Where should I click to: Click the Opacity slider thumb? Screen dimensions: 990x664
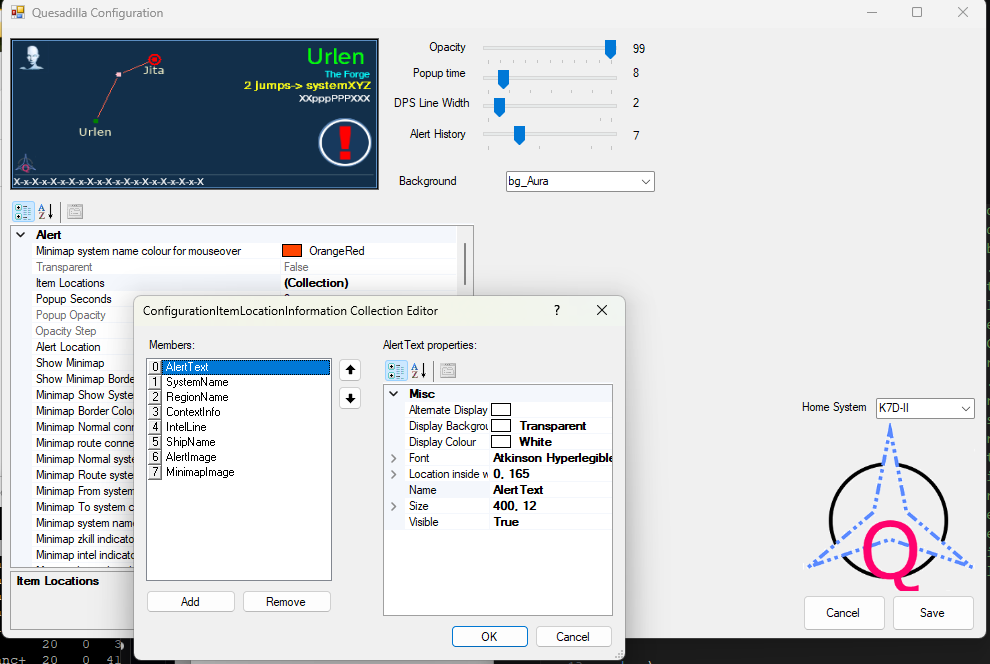[610, 48]
